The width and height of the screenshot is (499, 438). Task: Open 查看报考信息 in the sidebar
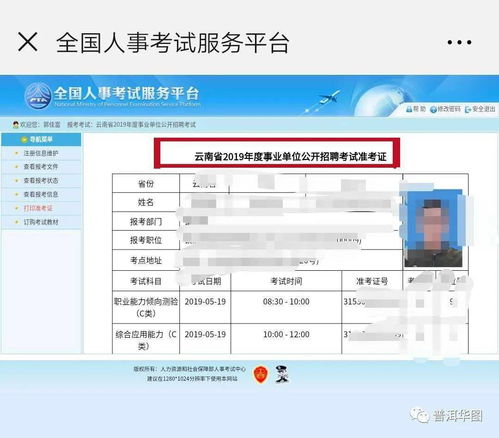click(41, 194)
